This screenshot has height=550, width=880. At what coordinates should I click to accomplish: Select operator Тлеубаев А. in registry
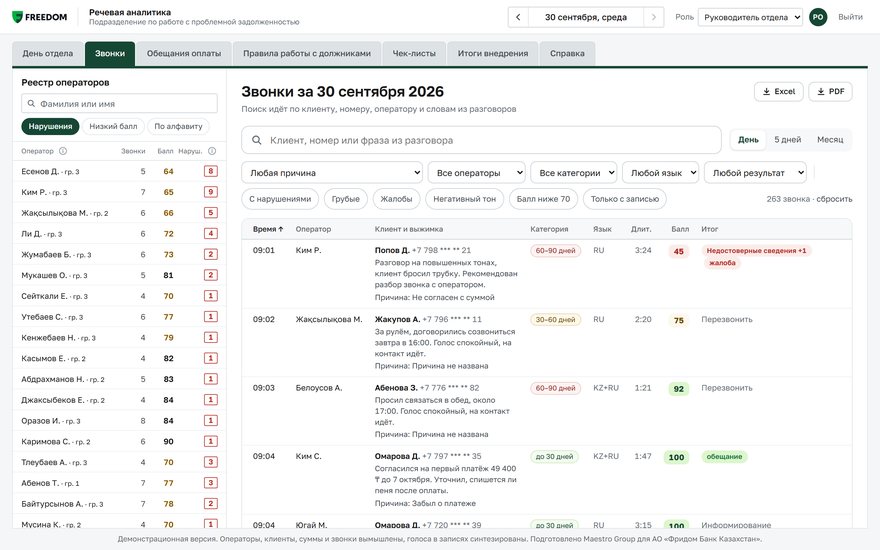tap(119, 462)
